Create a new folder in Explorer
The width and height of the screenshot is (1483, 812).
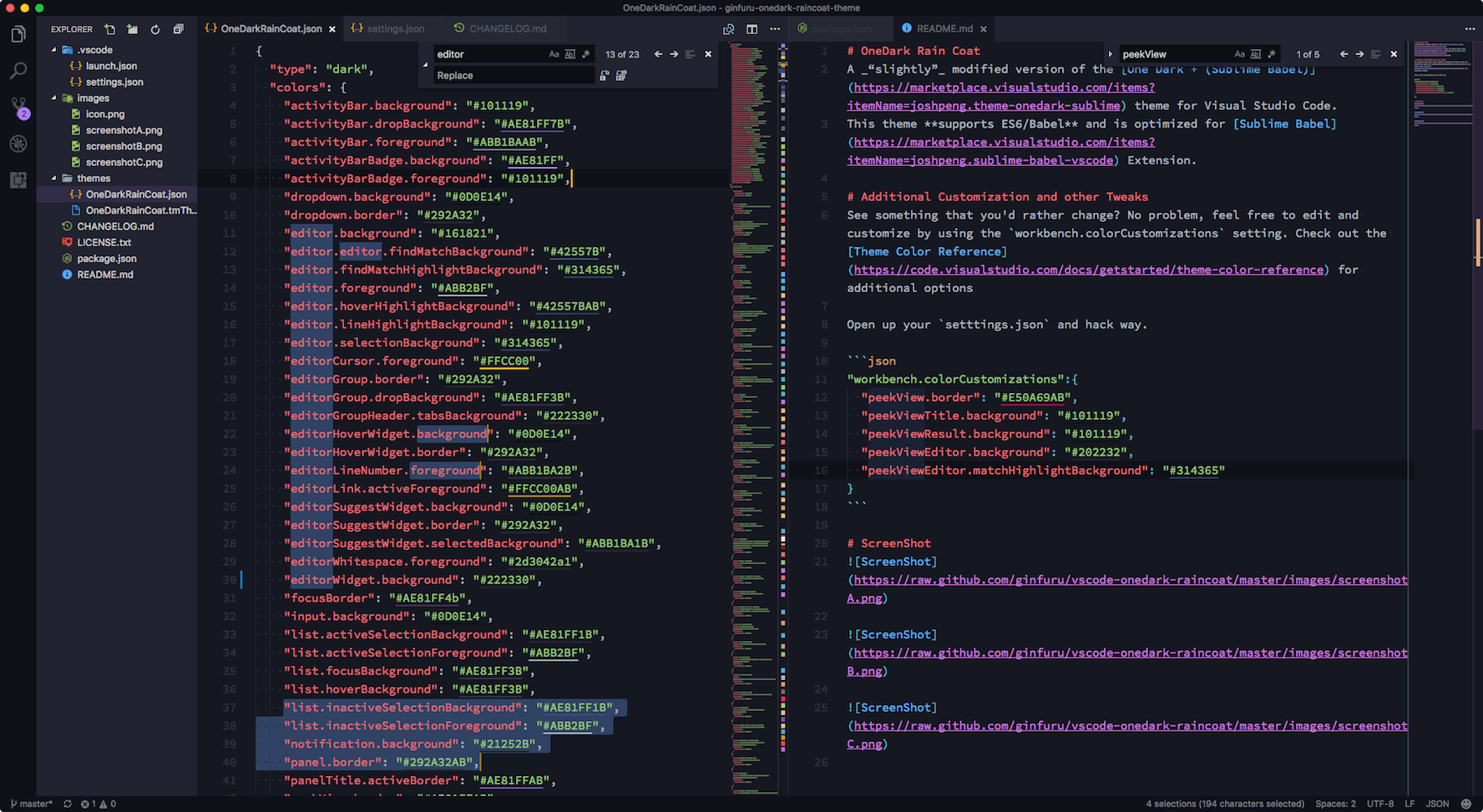(133, 29)
